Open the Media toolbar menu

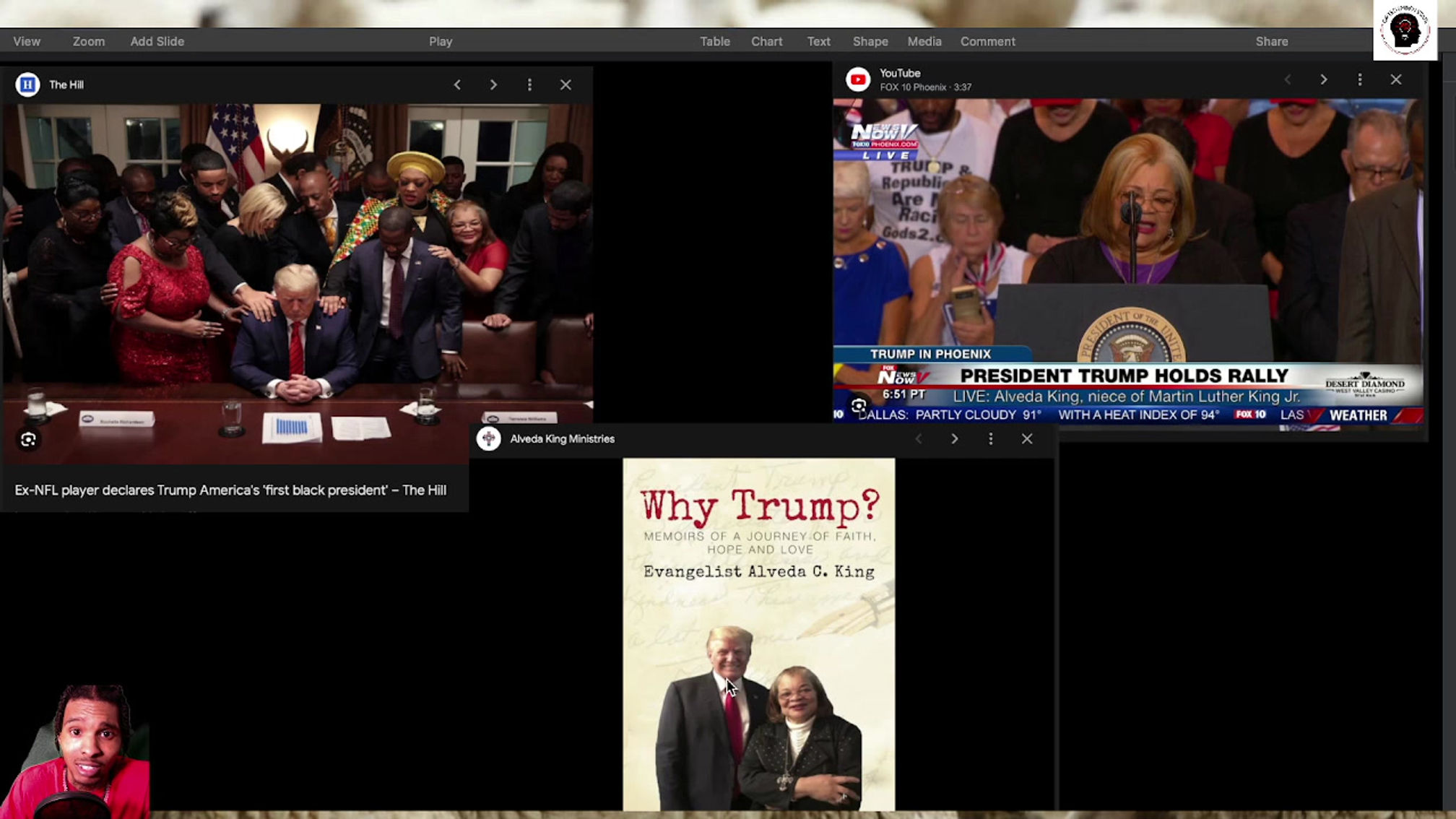pos(924,42)
